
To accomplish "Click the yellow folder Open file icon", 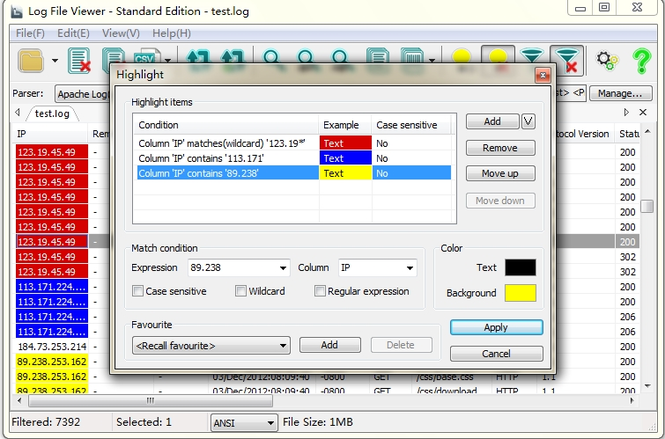I will (31, 61).
